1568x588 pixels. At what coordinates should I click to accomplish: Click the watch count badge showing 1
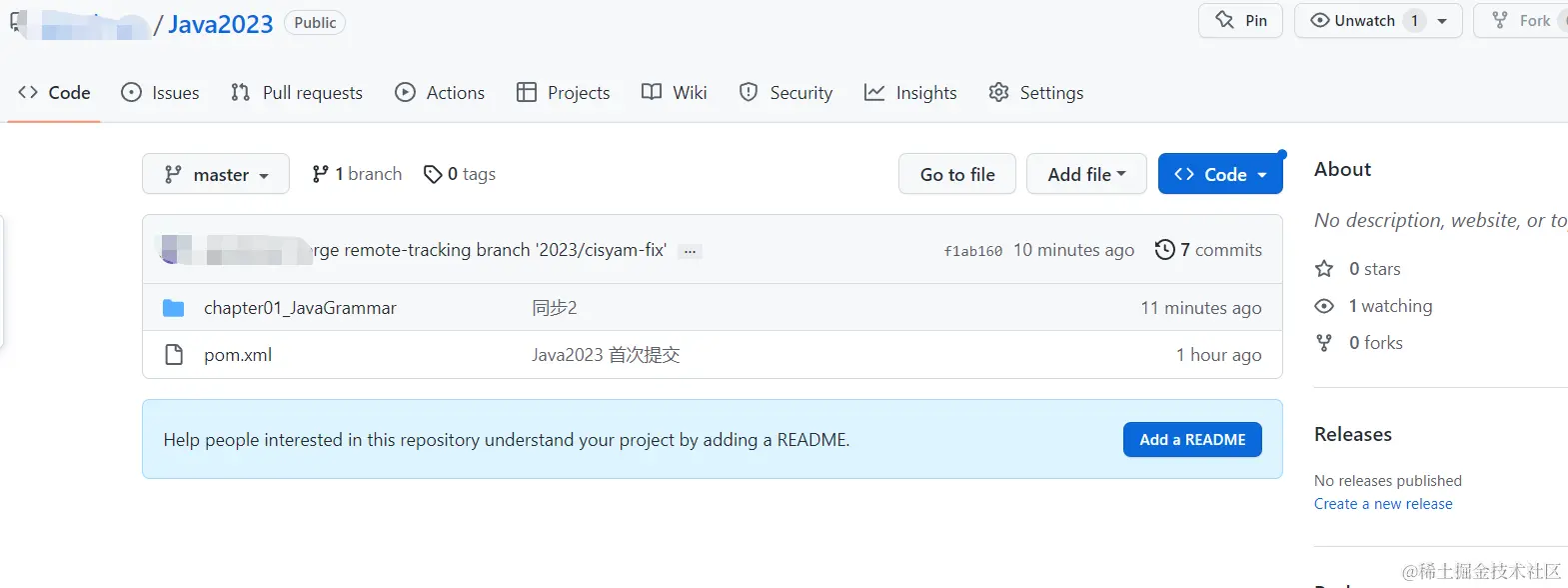pyautogui.click(x=1414, y=21)
